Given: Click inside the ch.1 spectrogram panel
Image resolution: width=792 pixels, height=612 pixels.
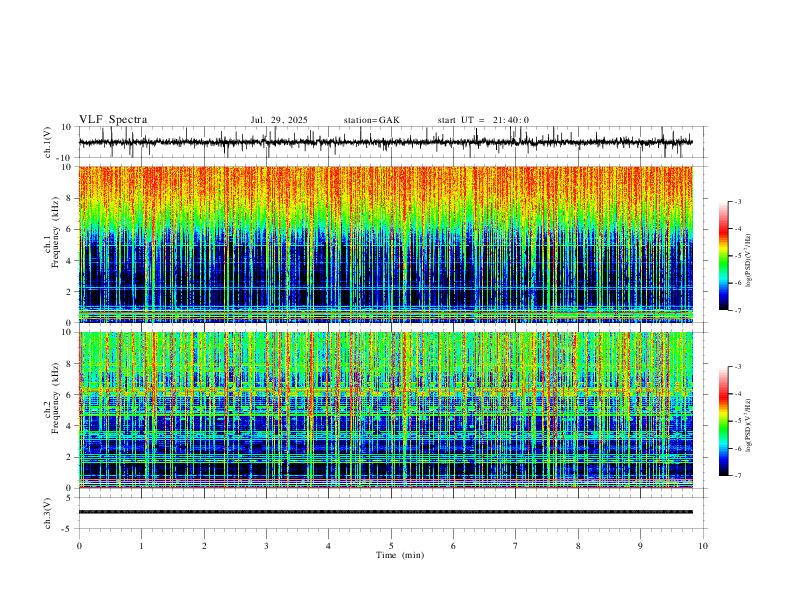Looking at the screenshot, I should [x=385, y=244].
